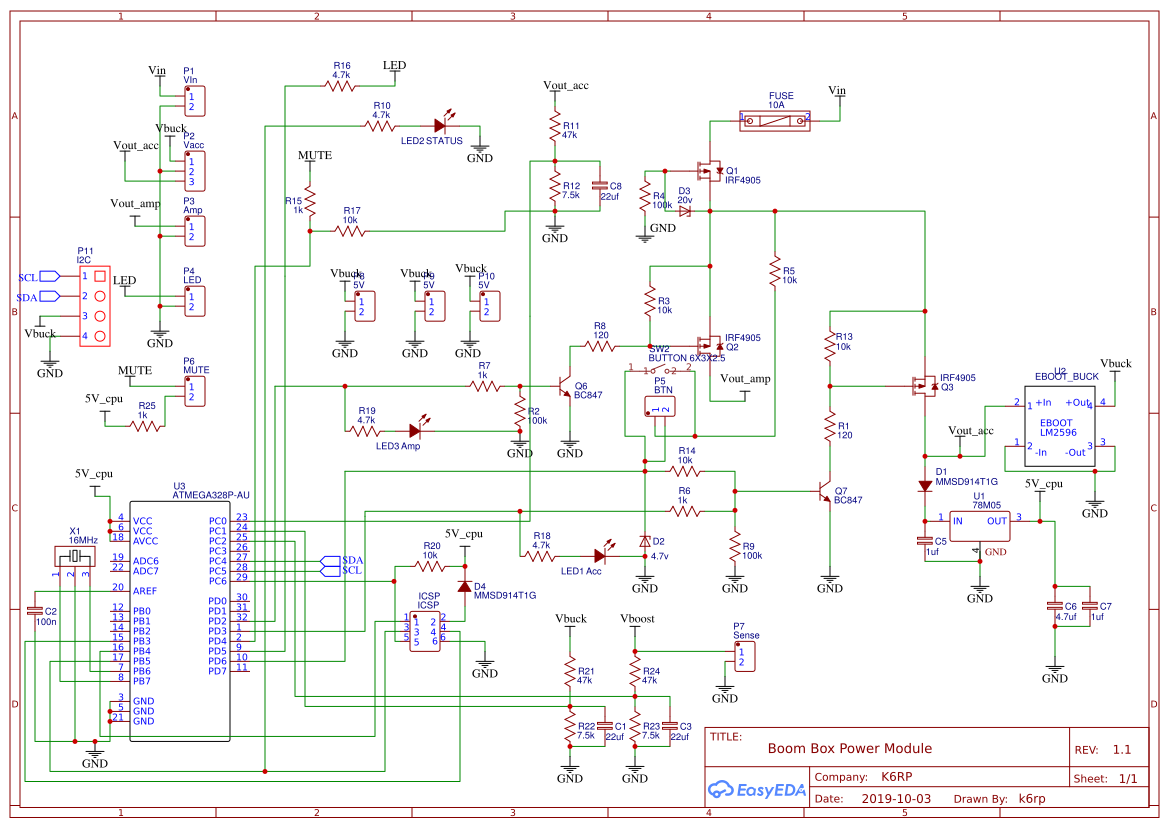Click the D2 4.7v zener diode
The width and height of the screenshot is (1169, 828).
pyautogui.click(x=645, y=541)
